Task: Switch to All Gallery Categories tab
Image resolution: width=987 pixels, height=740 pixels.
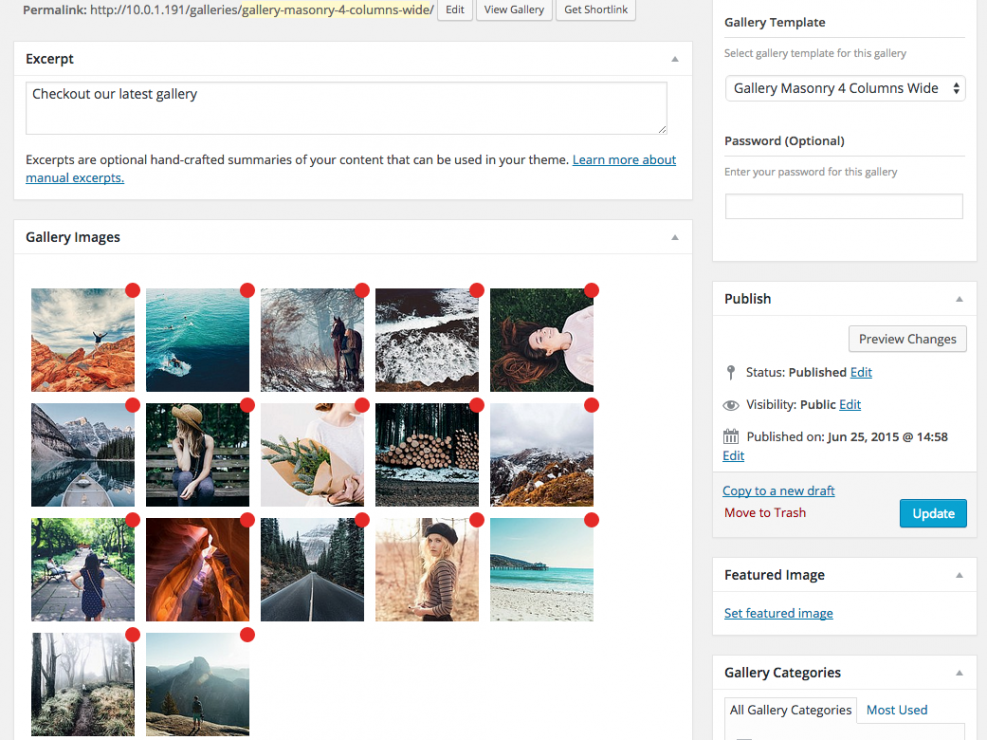Action: coord(790,710)
